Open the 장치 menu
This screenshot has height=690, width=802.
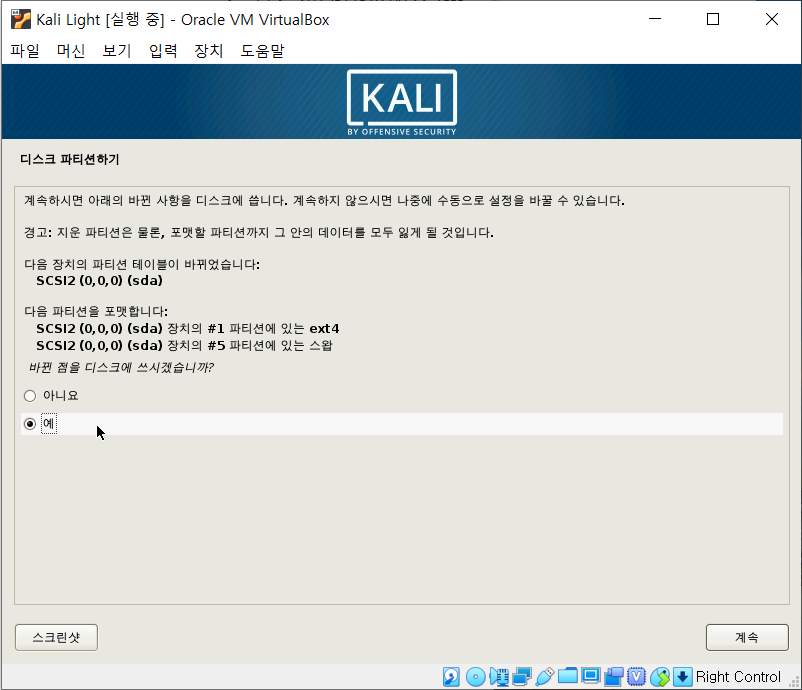point(209,51)
